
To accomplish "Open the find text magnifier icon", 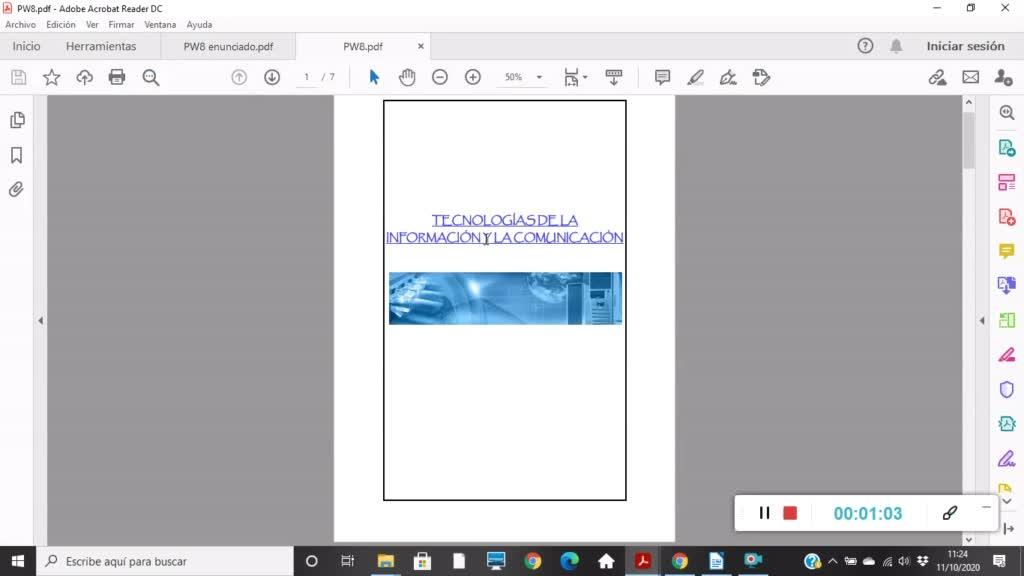I will pos(151,77).
